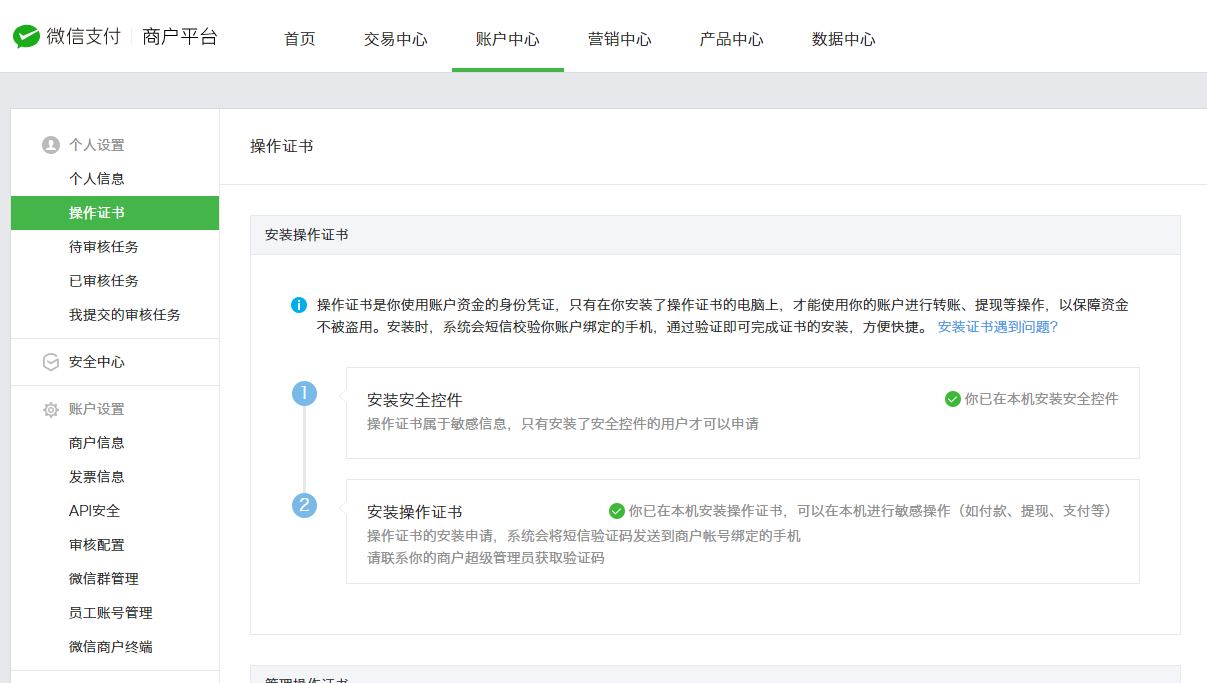Click the 商户平台 header text
This screenshot has width=1207, height=683.
tap(180, 37)
